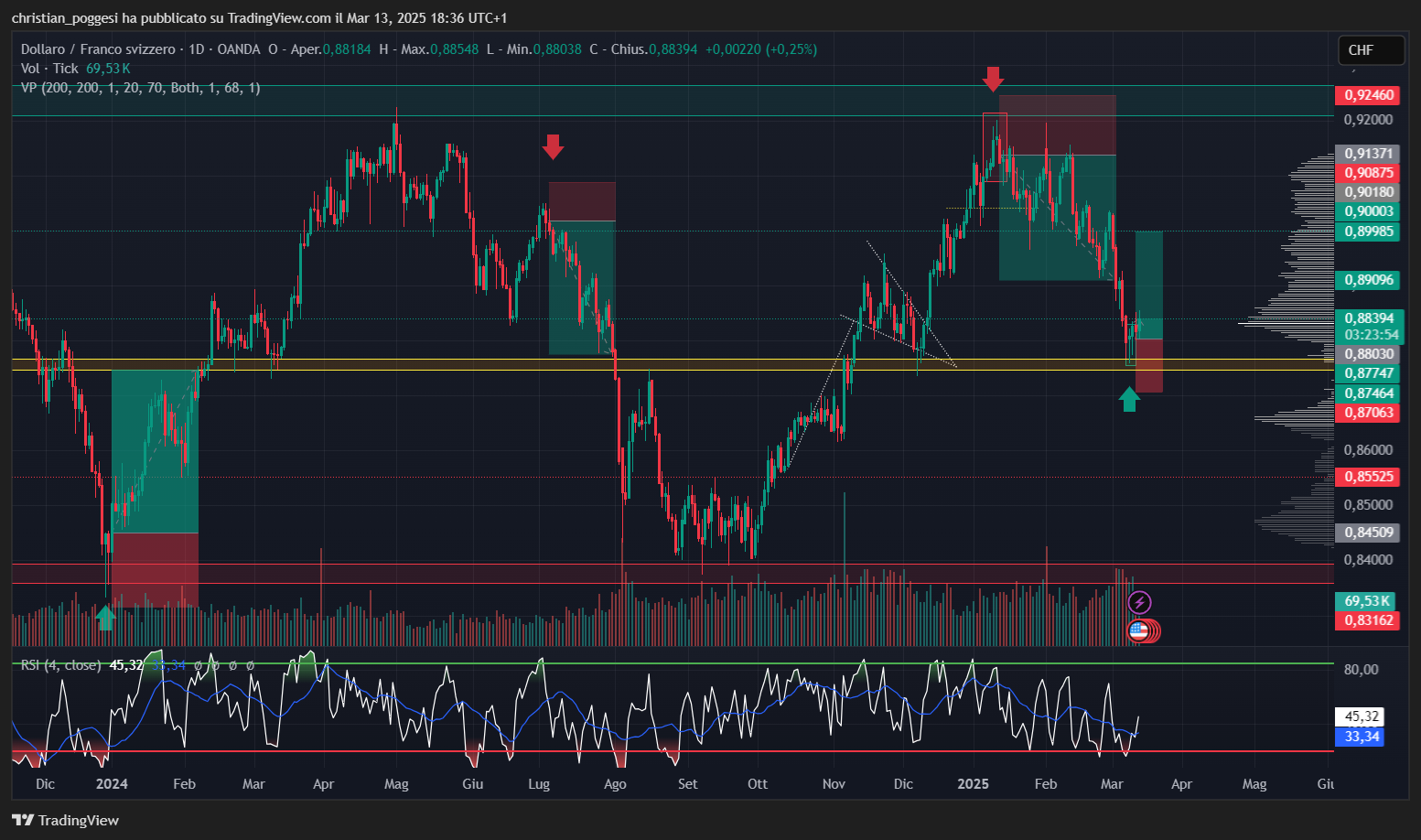
Task: Click the yellow horizontal support line
Action: pos(673,364)
